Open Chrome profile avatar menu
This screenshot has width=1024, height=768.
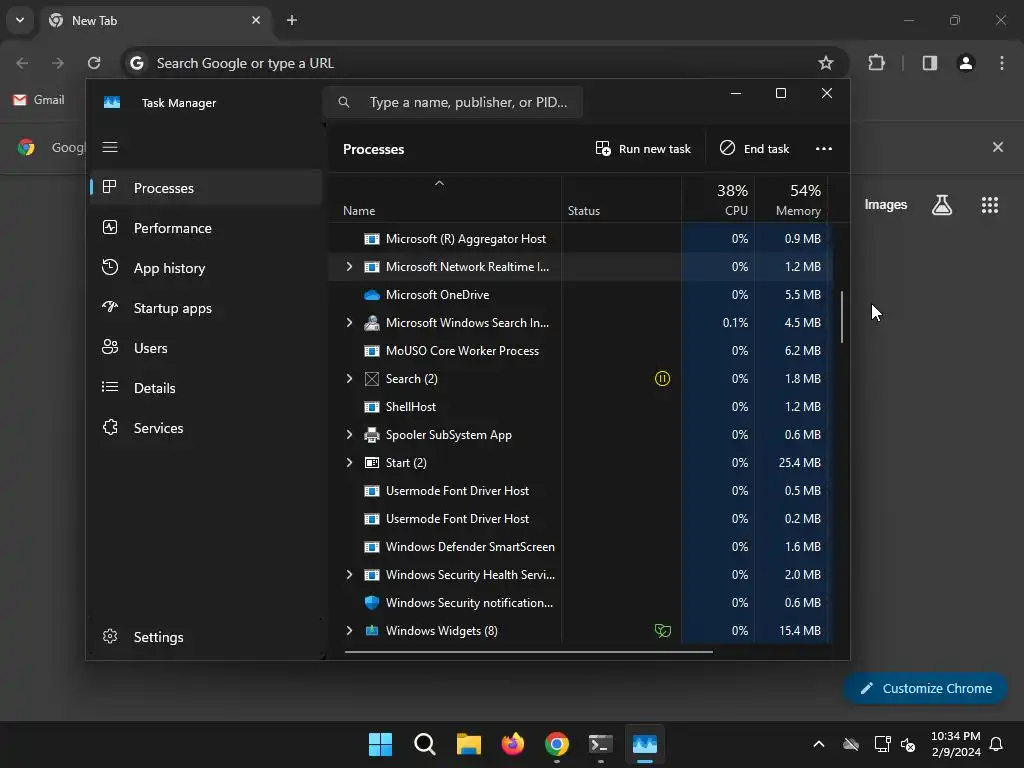coord(966,63)
